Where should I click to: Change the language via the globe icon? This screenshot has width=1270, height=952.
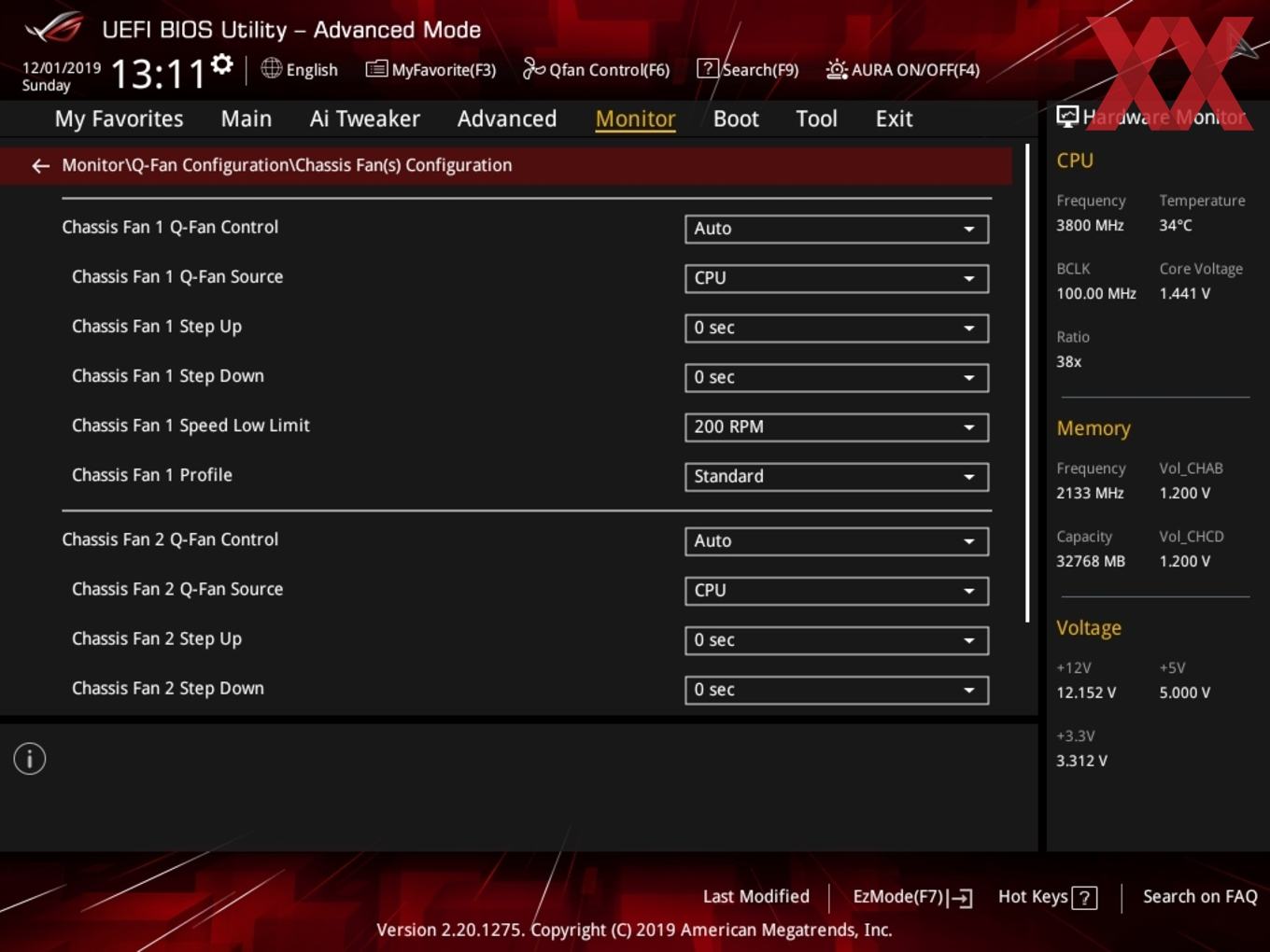click(271, 68)
